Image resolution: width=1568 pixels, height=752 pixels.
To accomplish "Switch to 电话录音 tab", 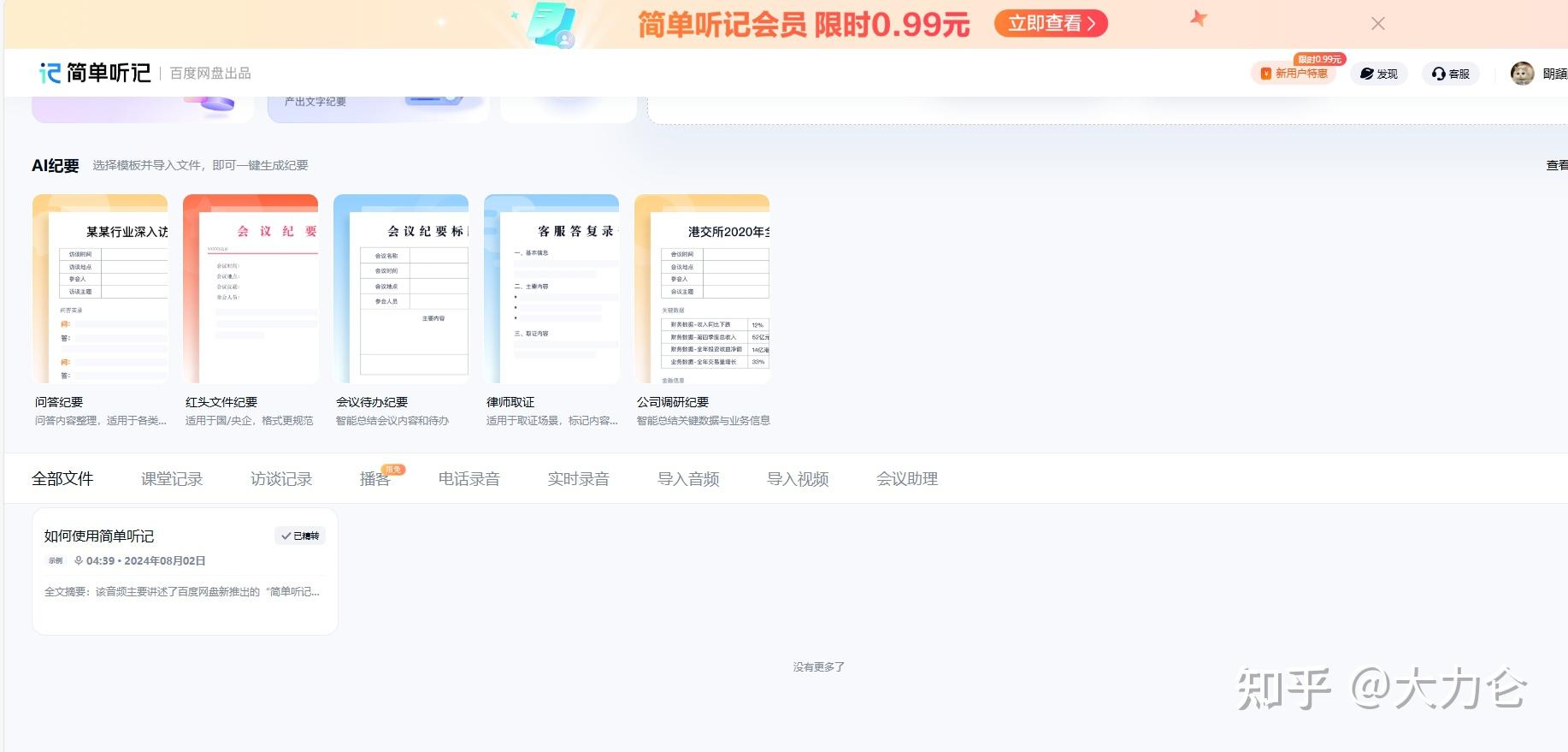I will 469,479.
